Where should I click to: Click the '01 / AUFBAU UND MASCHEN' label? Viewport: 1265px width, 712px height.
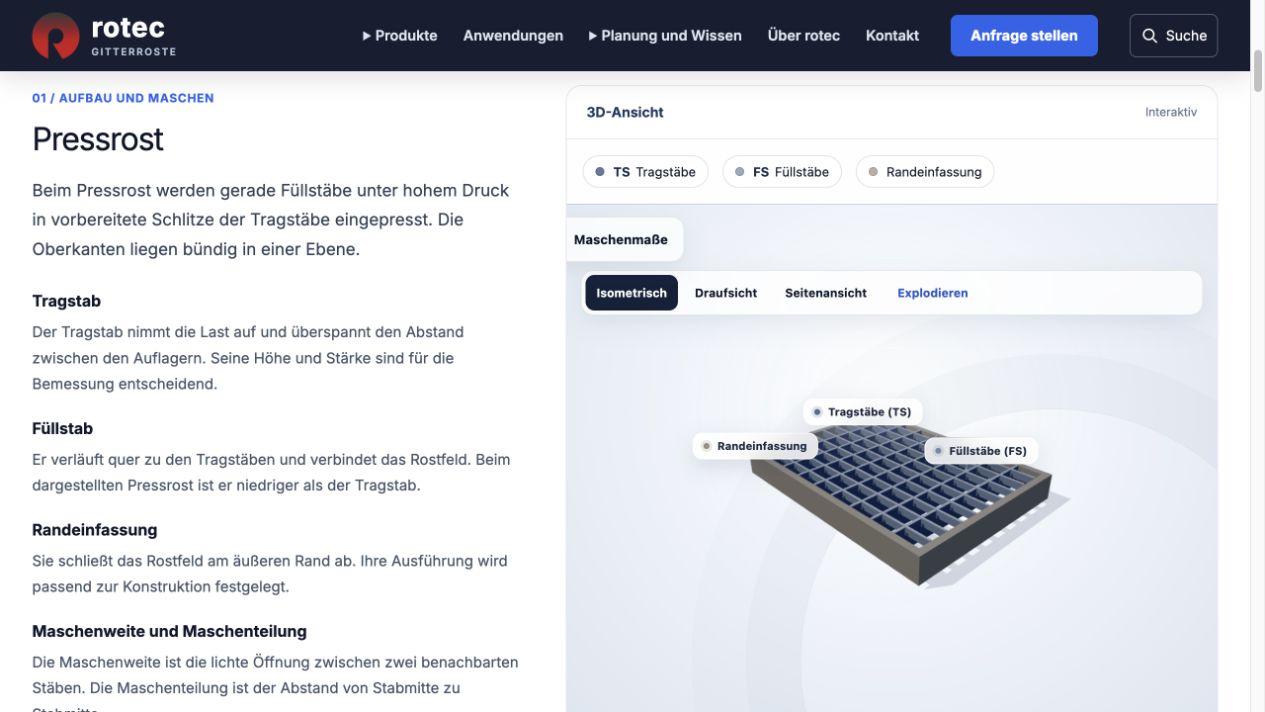[x=123, y=98]
